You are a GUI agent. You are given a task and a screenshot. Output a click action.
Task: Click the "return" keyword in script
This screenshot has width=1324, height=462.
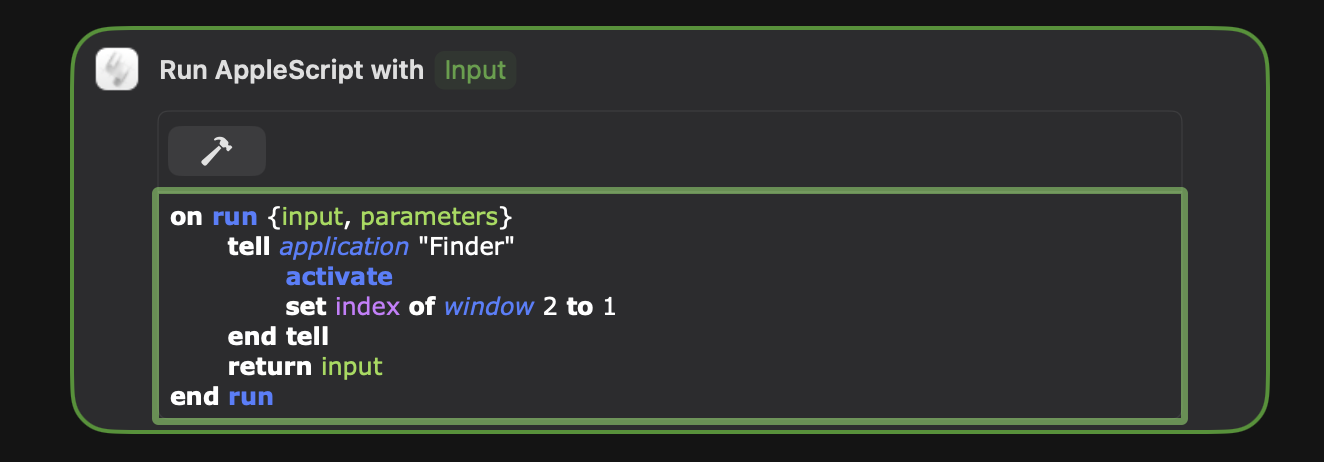coord(270,366)
